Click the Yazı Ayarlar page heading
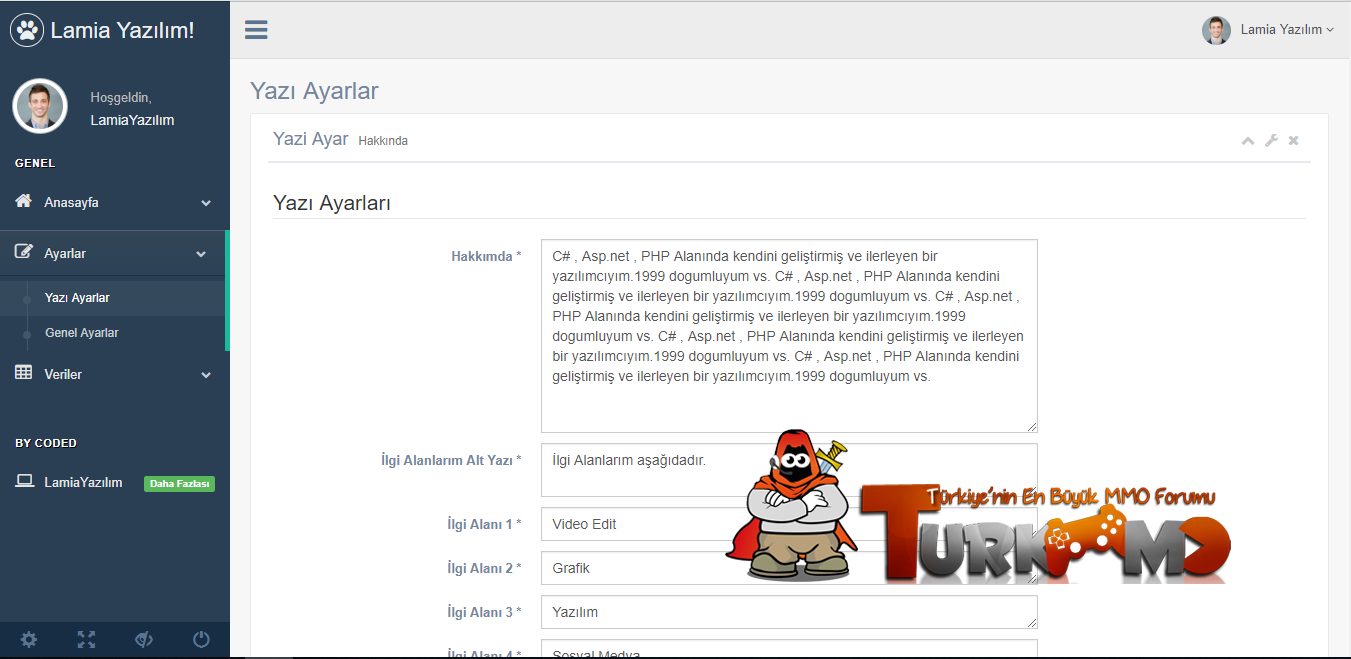Image resolution: width=1351 pixels, height=659 pixels. point(314,91)
